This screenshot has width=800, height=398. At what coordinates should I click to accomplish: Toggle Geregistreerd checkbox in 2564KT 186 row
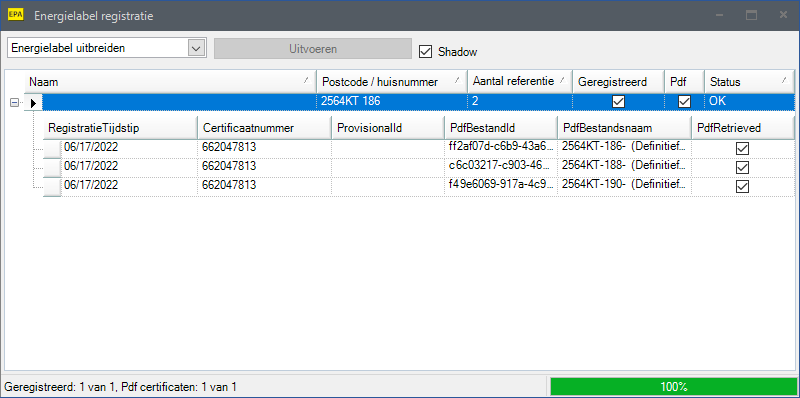point(618,102)
